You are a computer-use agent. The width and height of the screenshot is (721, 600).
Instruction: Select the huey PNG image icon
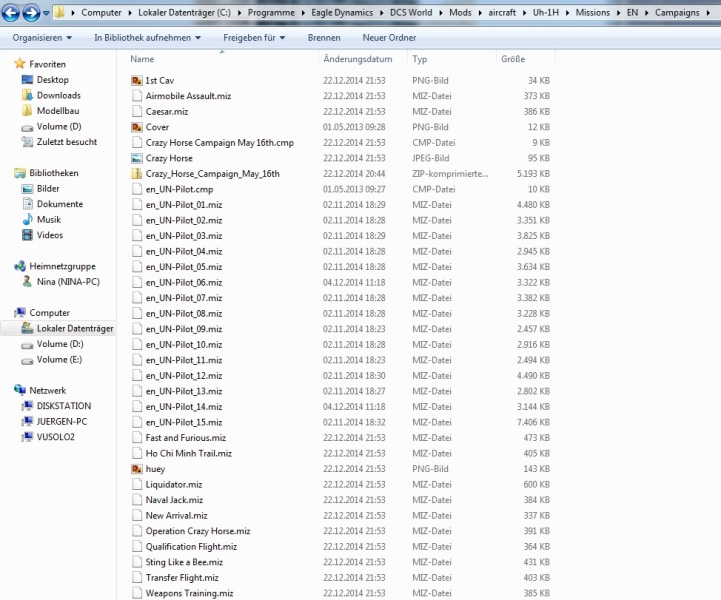click(x=137, y=469)
